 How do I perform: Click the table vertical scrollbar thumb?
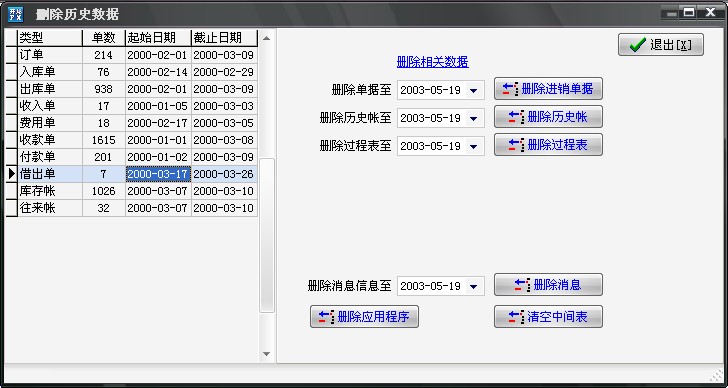[267, 235]
